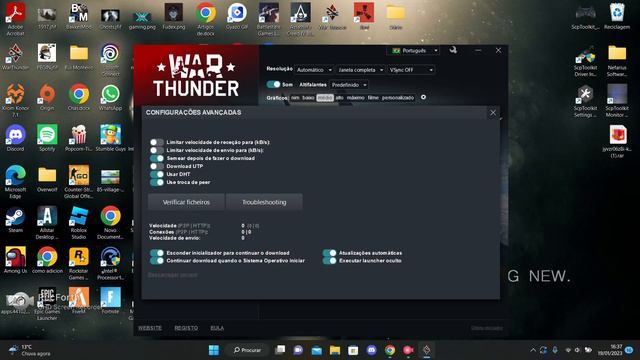This screenshot has height=360, width=640.
Task: Enable Limitar velocidade de envio toggle
Action: 157,150
